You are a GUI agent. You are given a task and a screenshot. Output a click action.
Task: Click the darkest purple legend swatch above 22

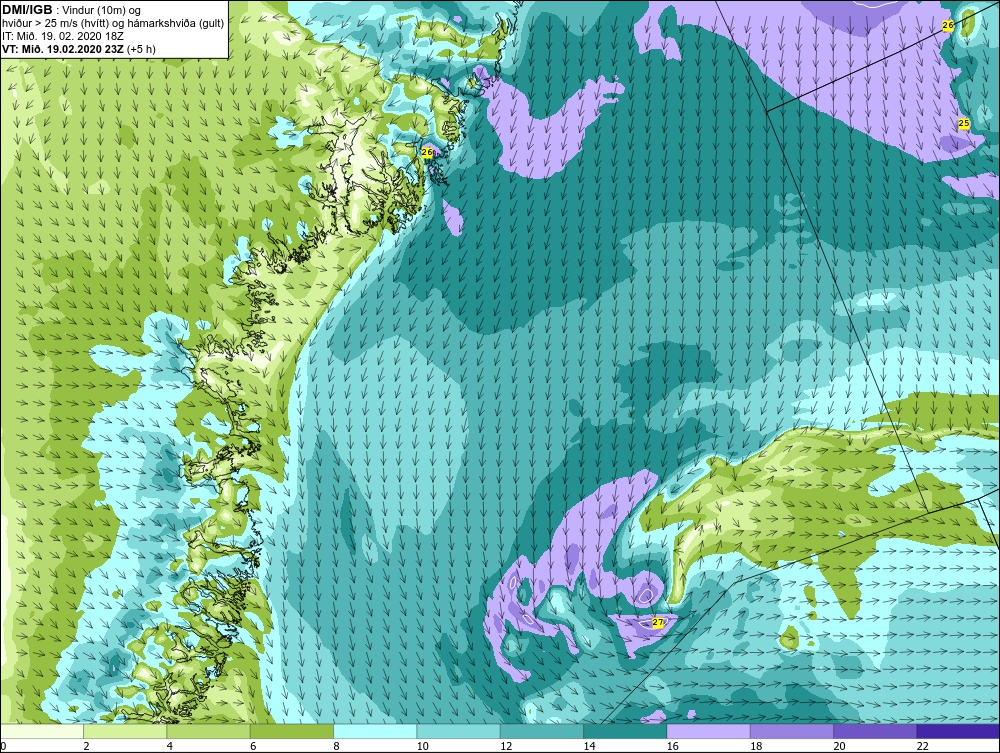pos(958,731)
